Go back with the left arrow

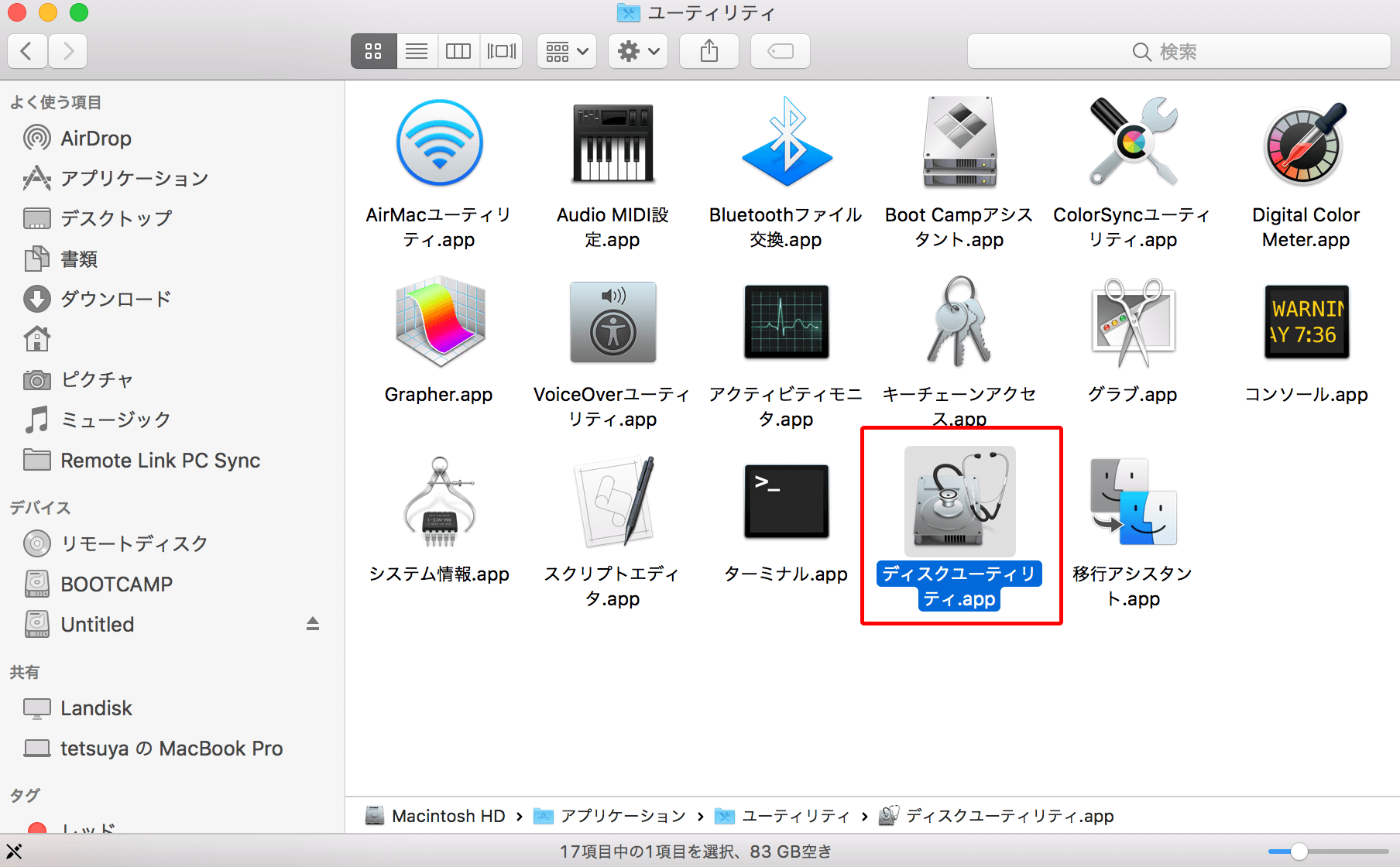(27, 51)
